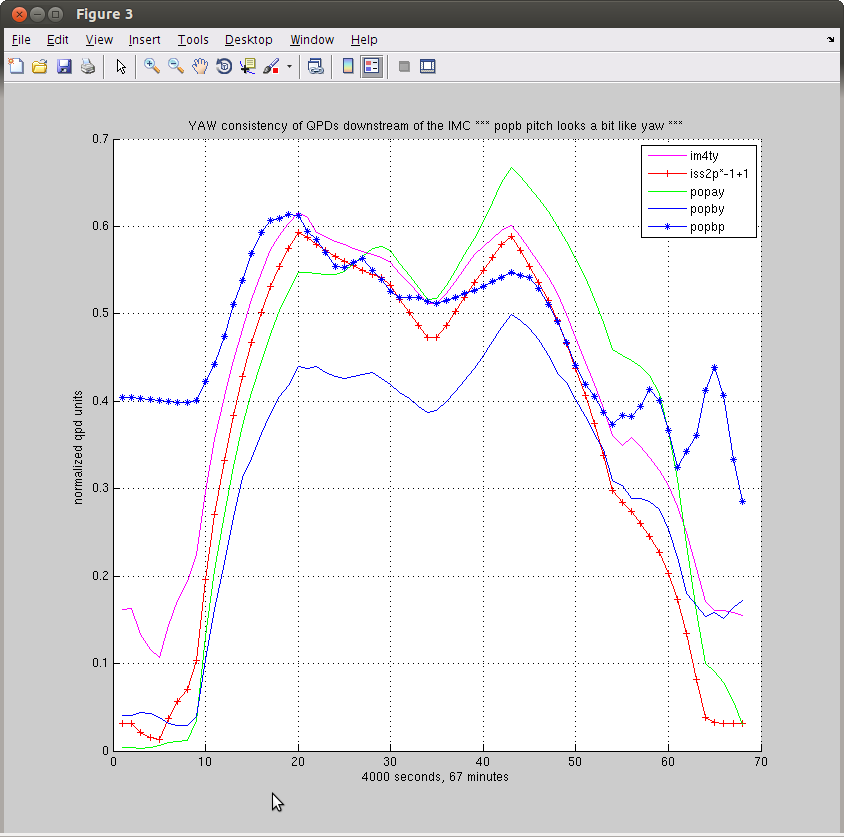Close the Figure 3 window

point(19,14)
